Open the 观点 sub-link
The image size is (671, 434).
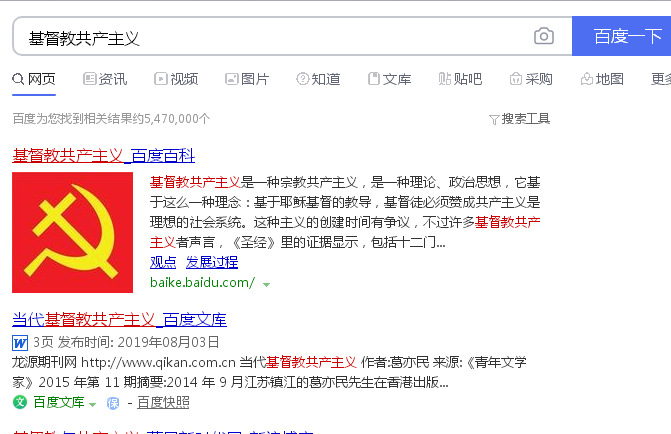coord(163,262)
